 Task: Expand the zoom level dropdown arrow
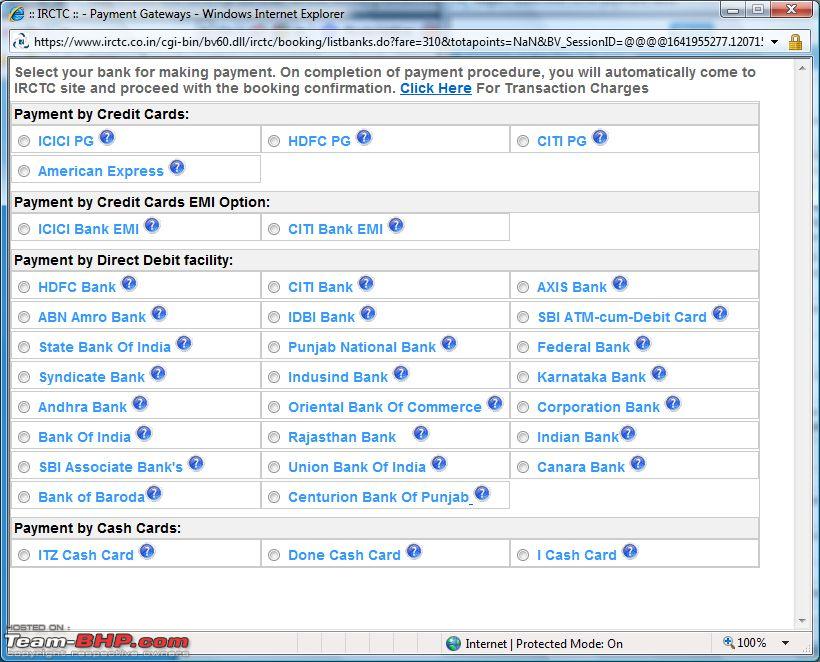(785, 643)
